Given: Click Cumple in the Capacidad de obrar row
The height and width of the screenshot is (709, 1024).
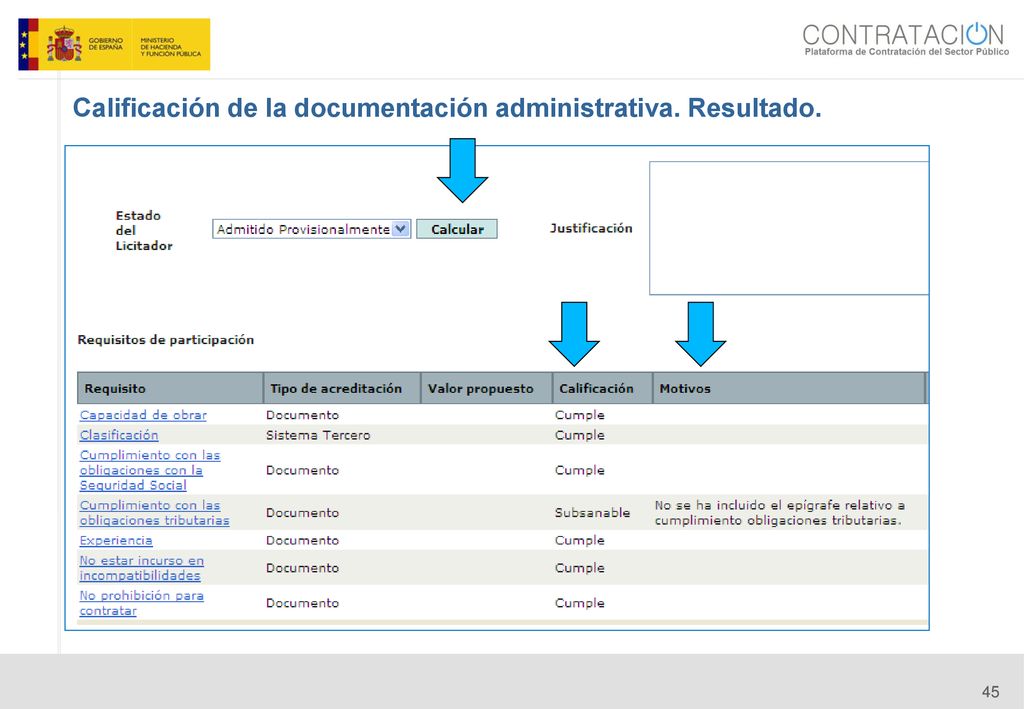Looking at the screenshot, I should [x=580, y=415].
